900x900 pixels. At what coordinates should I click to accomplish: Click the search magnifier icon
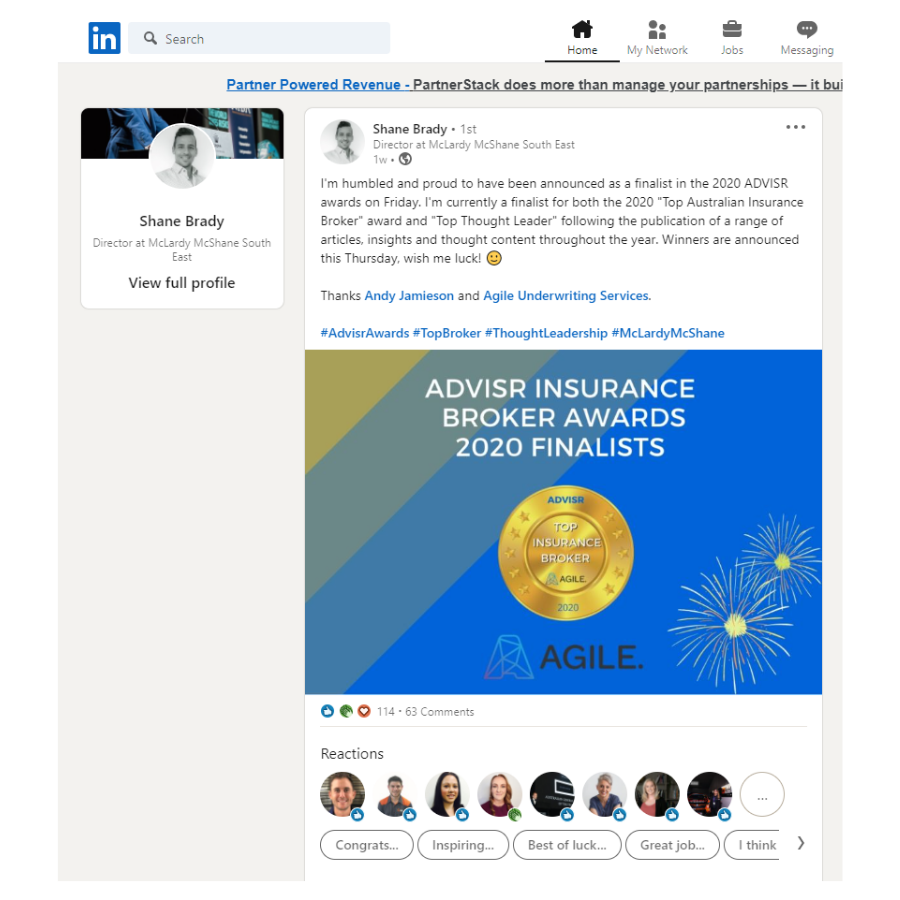click(150, 38)
